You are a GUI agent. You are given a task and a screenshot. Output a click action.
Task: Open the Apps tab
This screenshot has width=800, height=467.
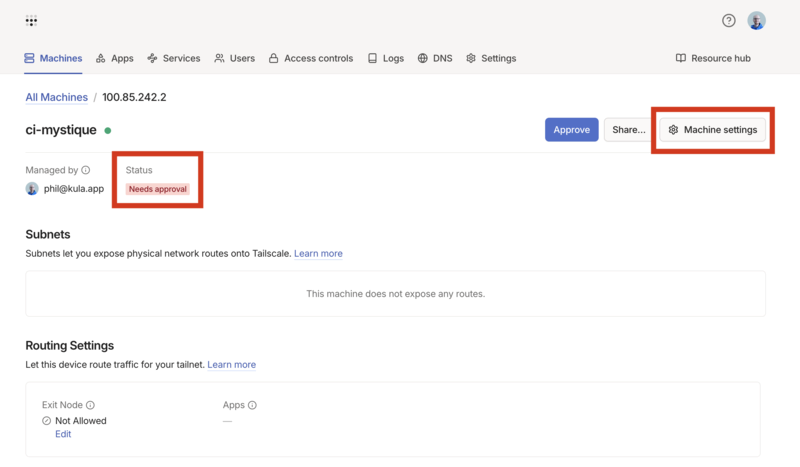pyautogui.click(x=114, y=58)
